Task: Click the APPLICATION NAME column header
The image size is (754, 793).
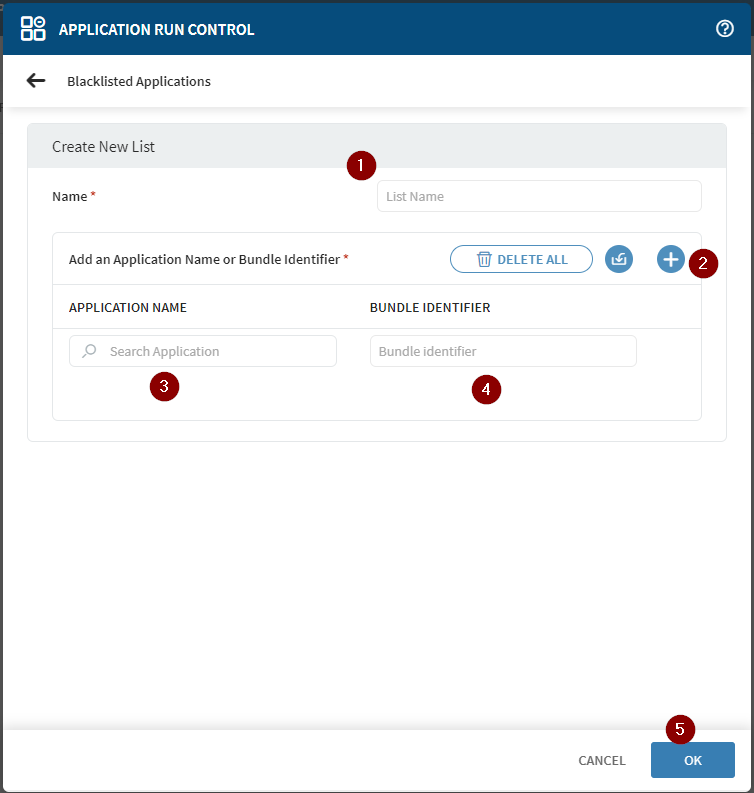Action: tap(128, 307)
